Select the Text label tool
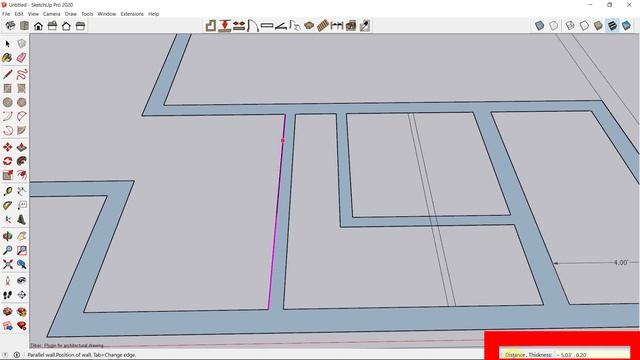This screenshot has height=360, width=640. [22, 205]
